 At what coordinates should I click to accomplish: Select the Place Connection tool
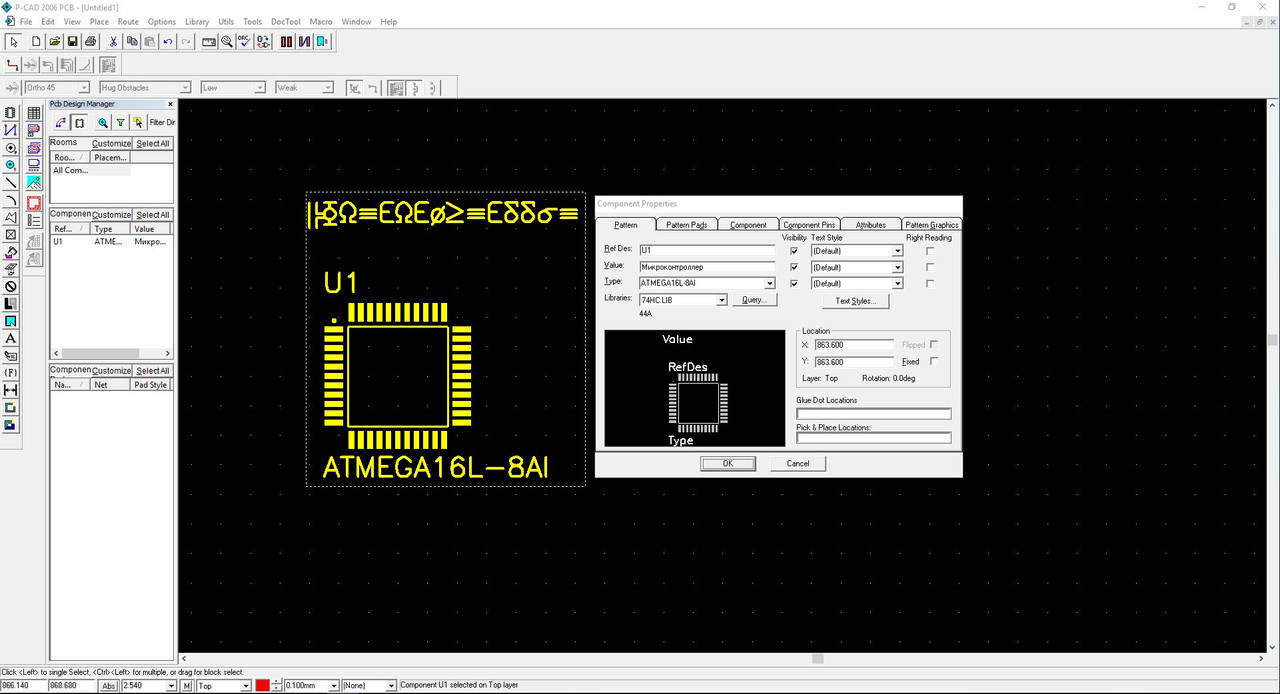click(x=10, y=130)
